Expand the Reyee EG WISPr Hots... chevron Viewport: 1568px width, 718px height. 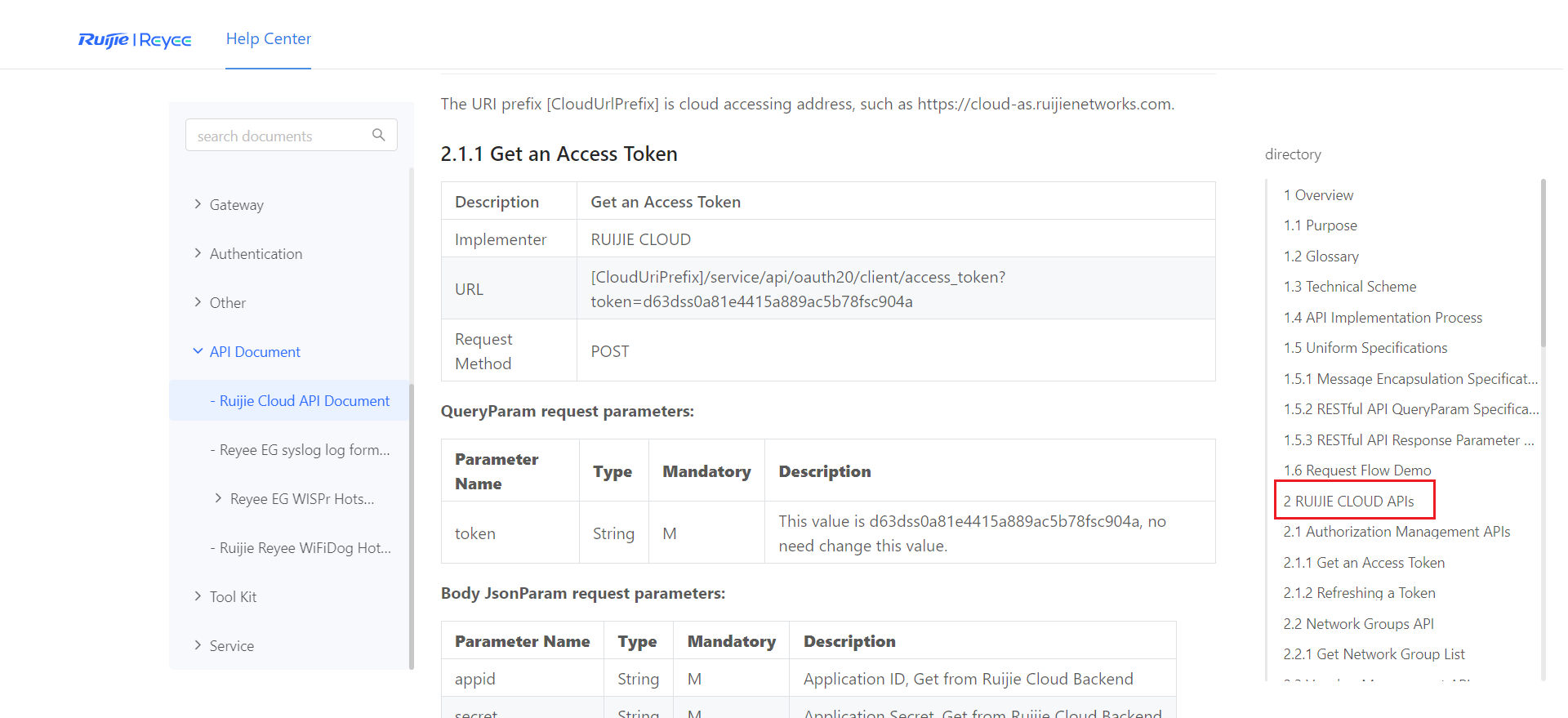click(218, 498)
